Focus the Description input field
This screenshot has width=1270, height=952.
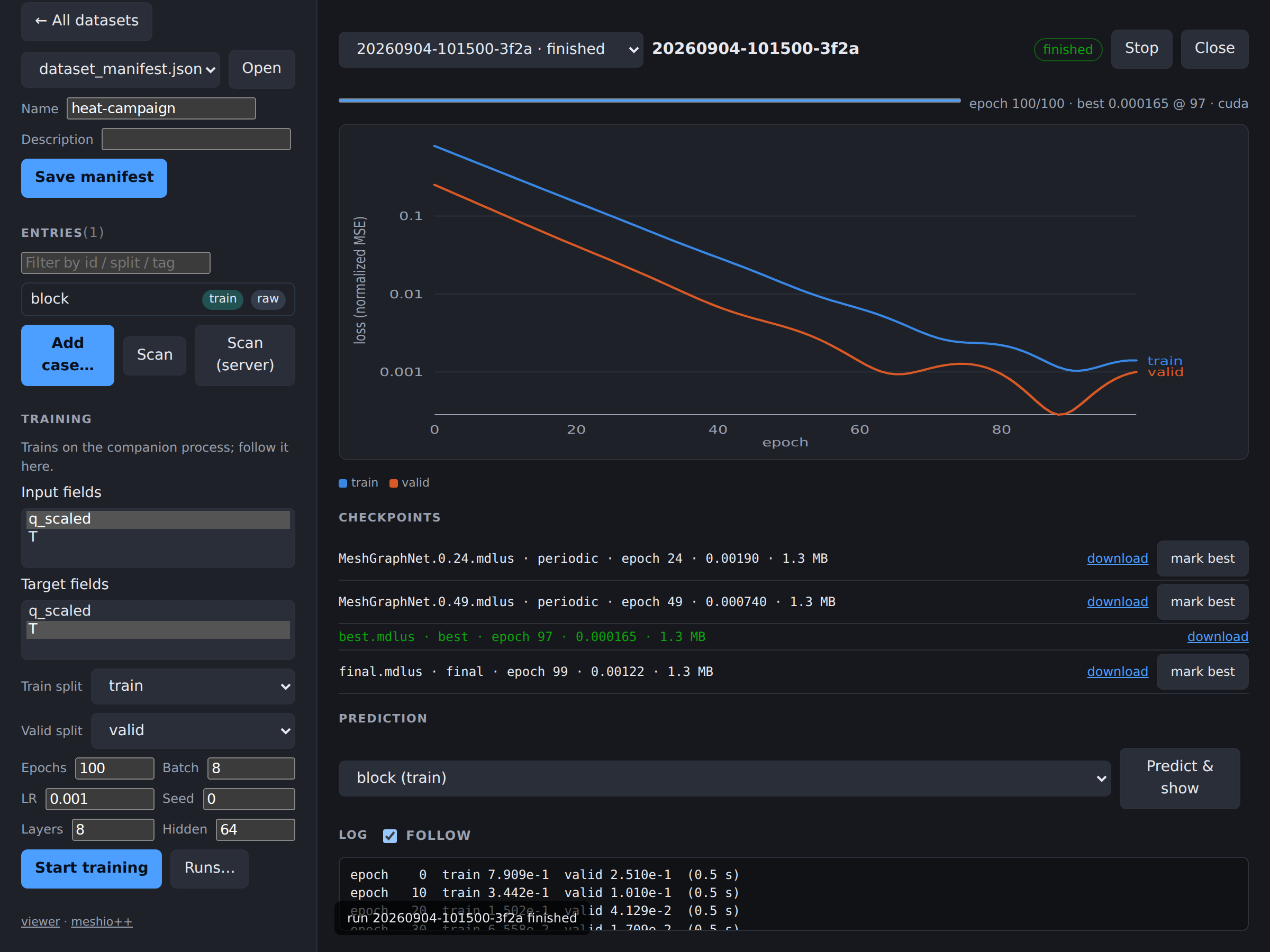pyautogui.click(x=196, y=140)
